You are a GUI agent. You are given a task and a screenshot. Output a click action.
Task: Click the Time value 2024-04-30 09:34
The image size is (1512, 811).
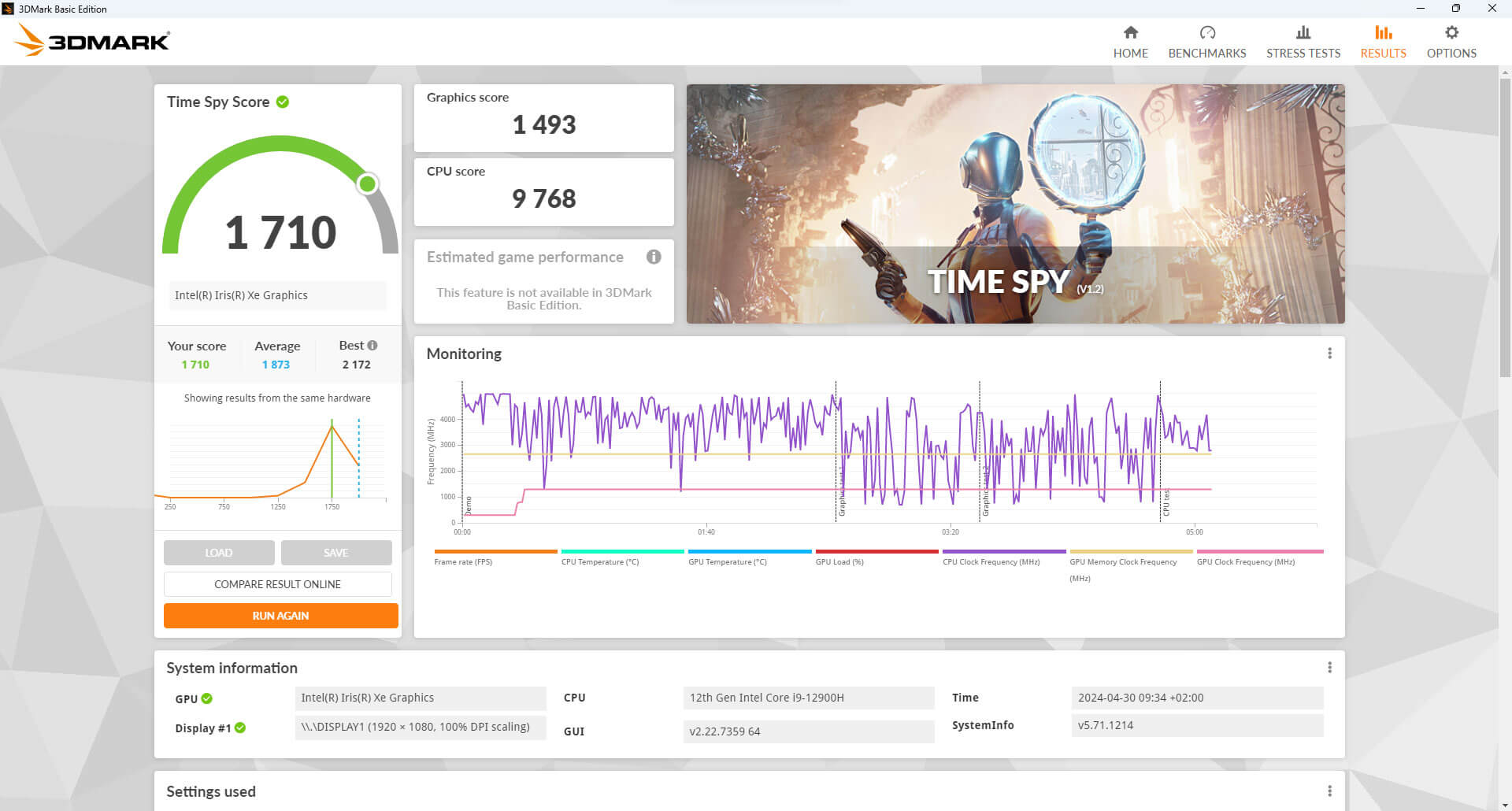coord(1197,698)
